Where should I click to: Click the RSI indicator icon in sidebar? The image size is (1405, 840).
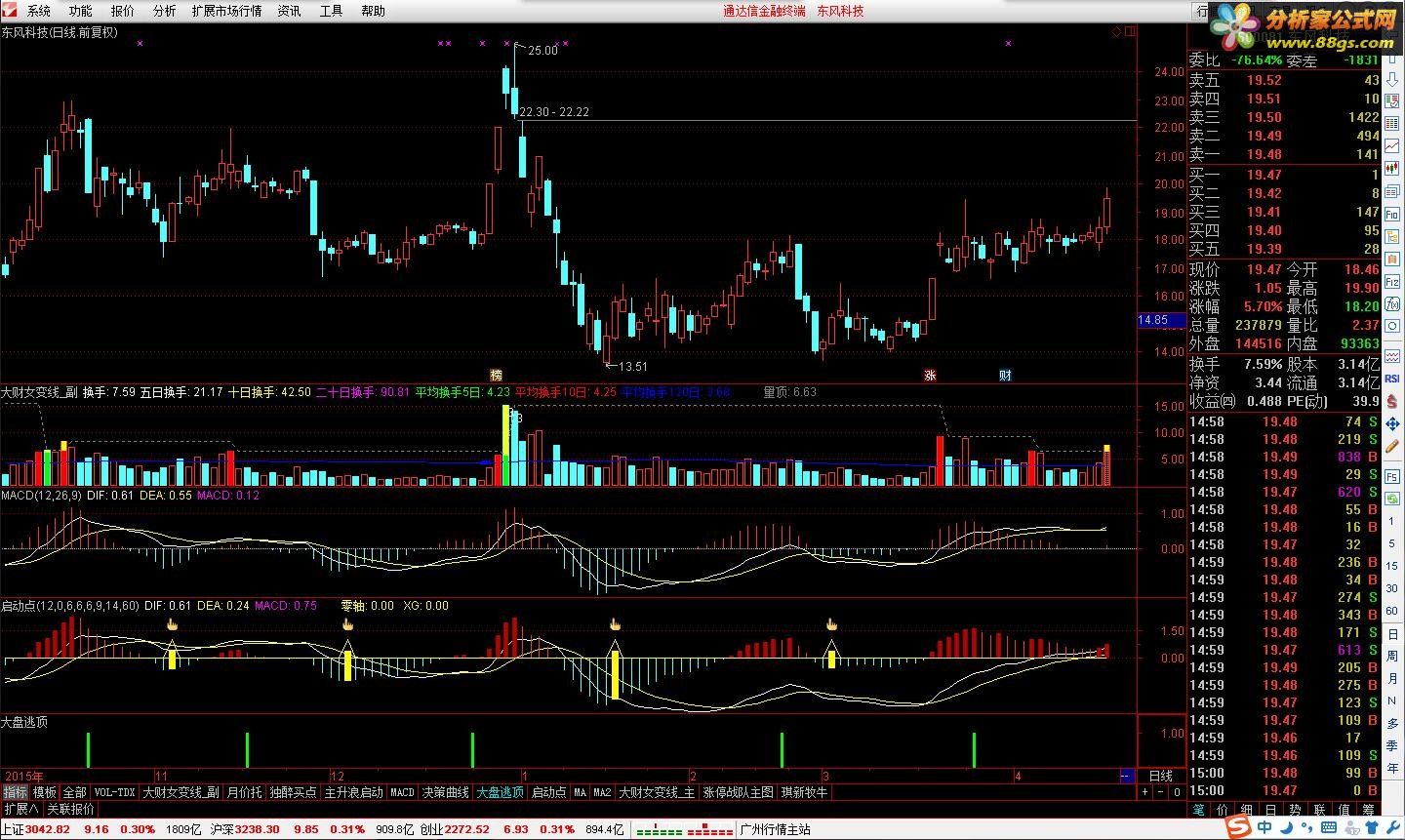click(1392, 379)
